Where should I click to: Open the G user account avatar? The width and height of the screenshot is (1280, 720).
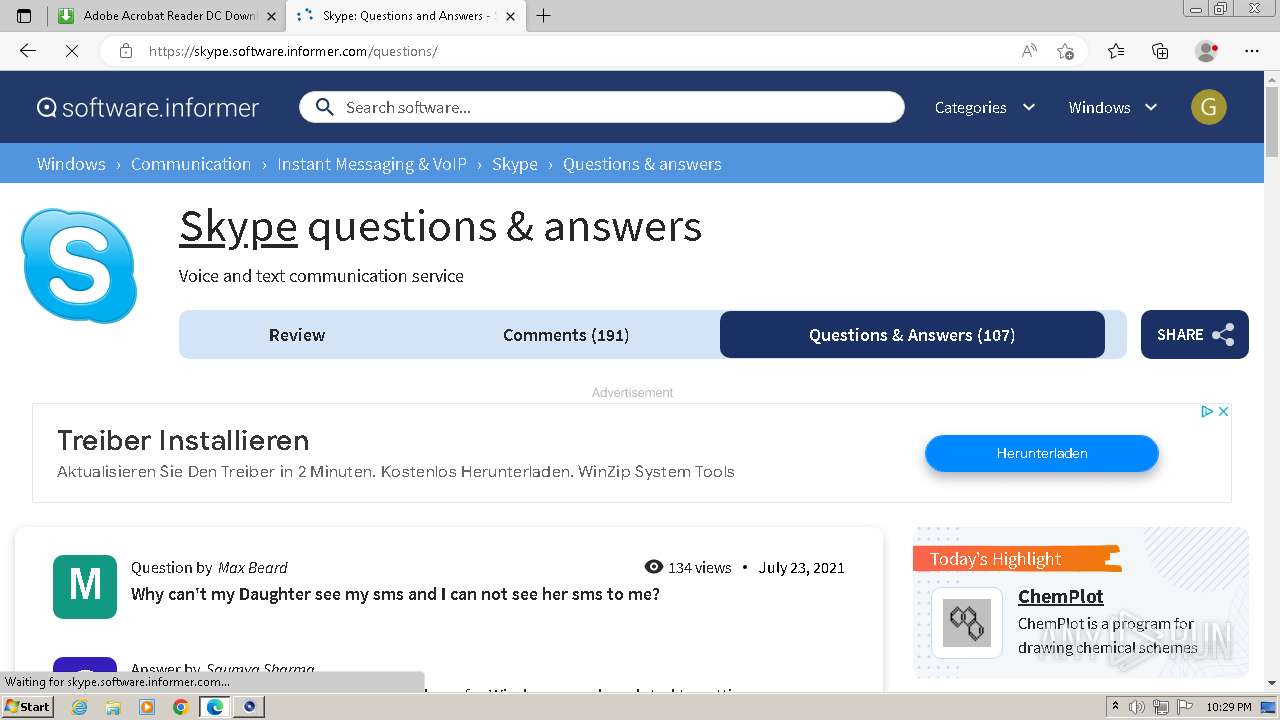1209,107
